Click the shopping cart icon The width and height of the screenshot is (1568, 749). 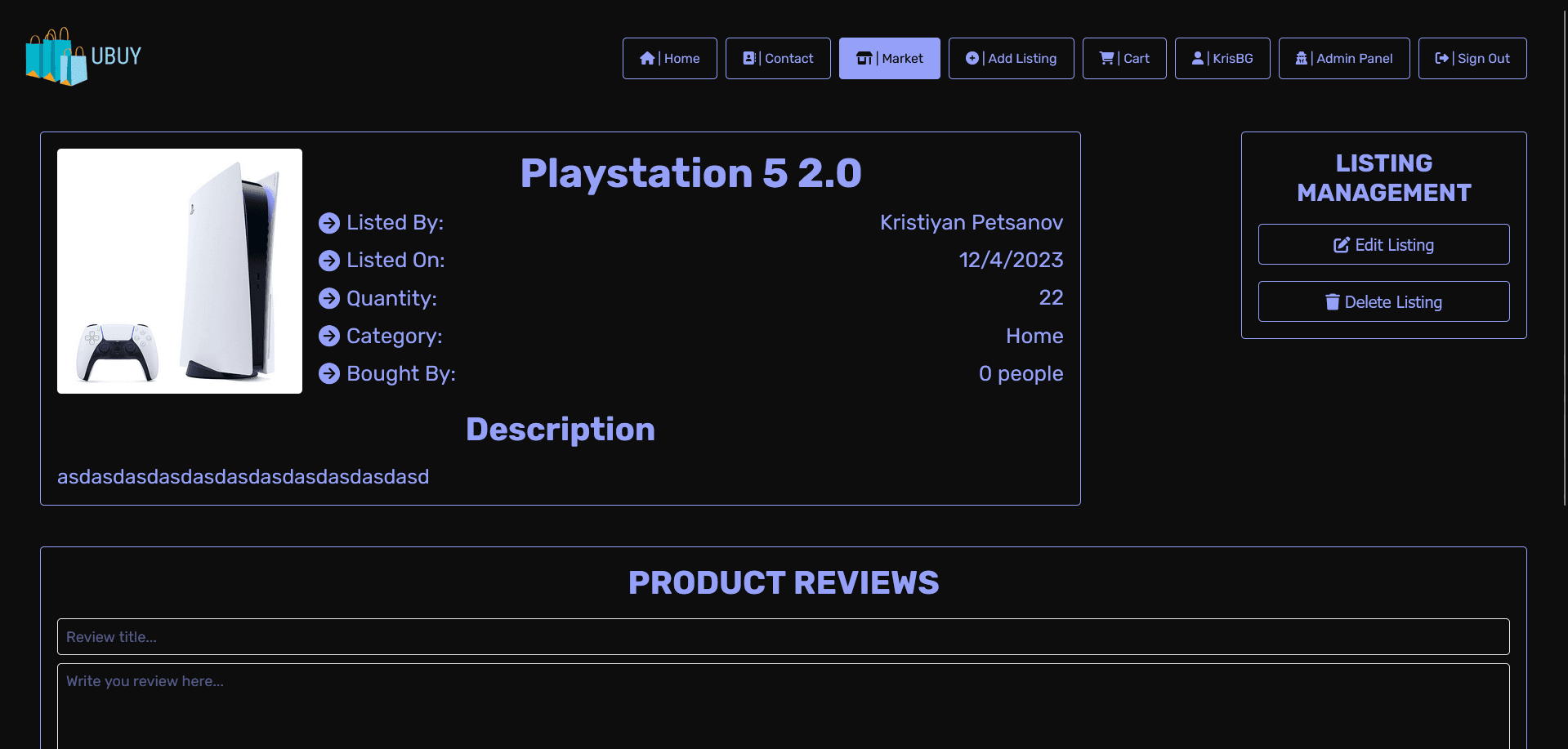pos(1106,59)
